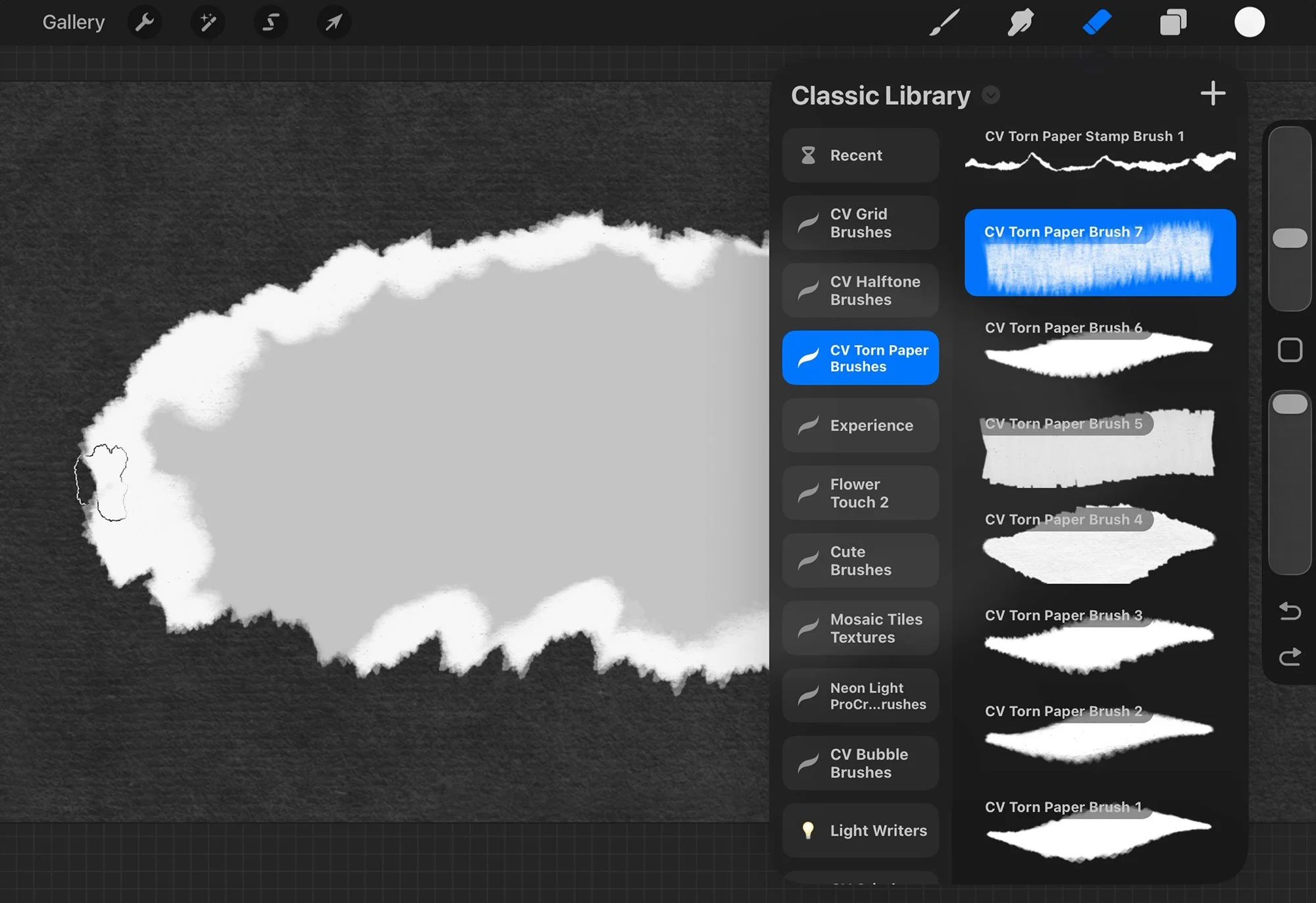1316x903 pixels.
Task: Open the Neon Light brushes set
Action: [860, 696]
